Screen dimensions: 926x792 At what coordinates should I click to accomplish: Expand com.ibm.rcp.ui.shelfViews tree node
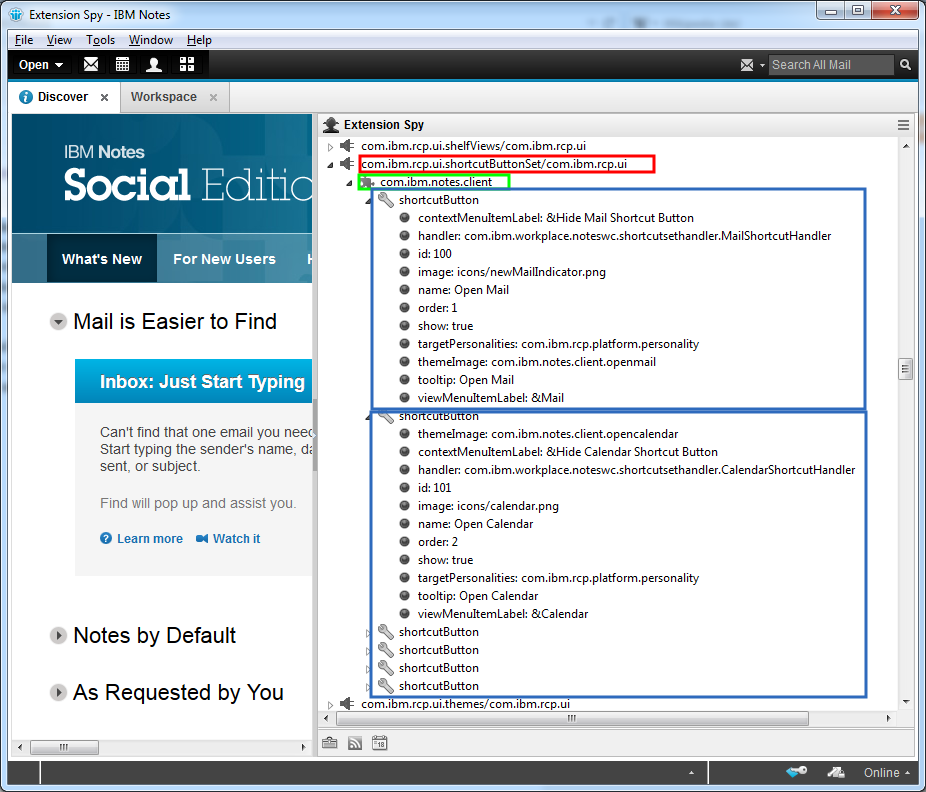coord(332,147)
